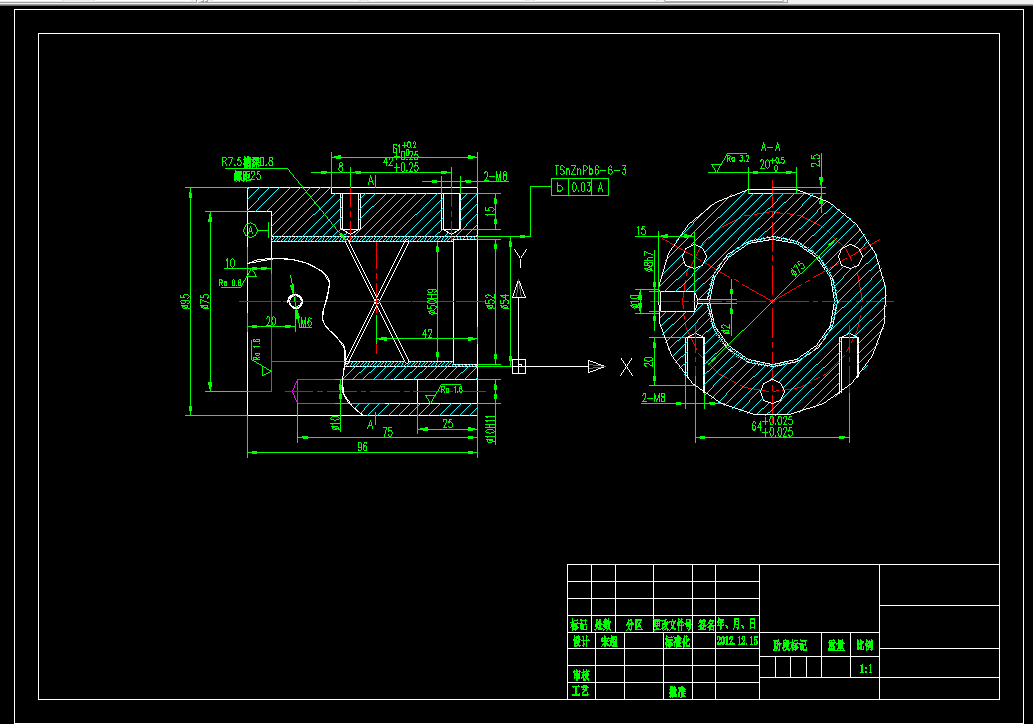Select the 分区 column header
Screen dimensions: 1033x724
tap(634, 624)
